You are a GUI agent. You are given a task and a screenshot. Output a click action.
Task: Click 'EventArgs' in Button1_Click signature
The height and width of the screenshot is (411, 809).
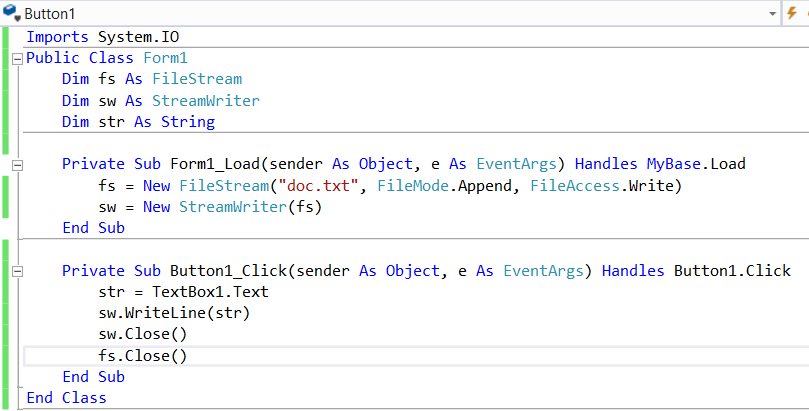[x=543, y=271]
